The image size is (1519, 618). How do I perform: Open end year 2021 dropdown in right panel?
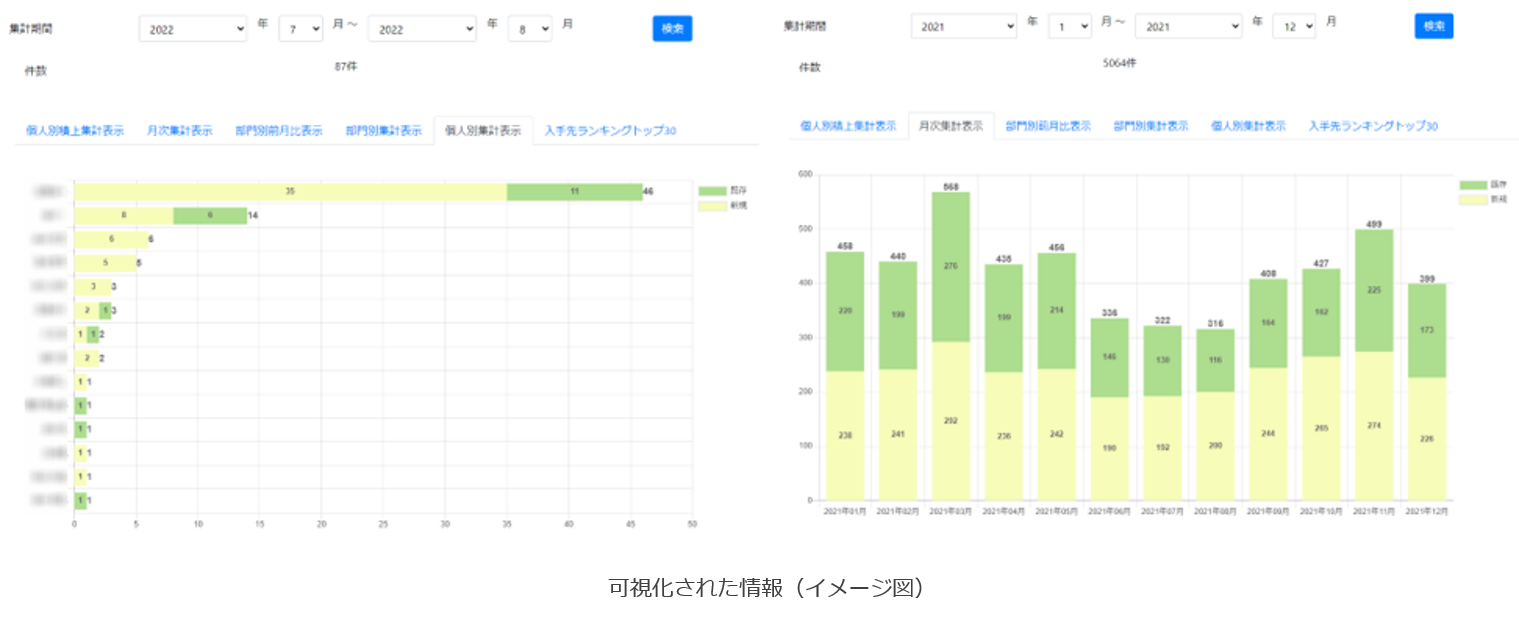[1188, 27]
